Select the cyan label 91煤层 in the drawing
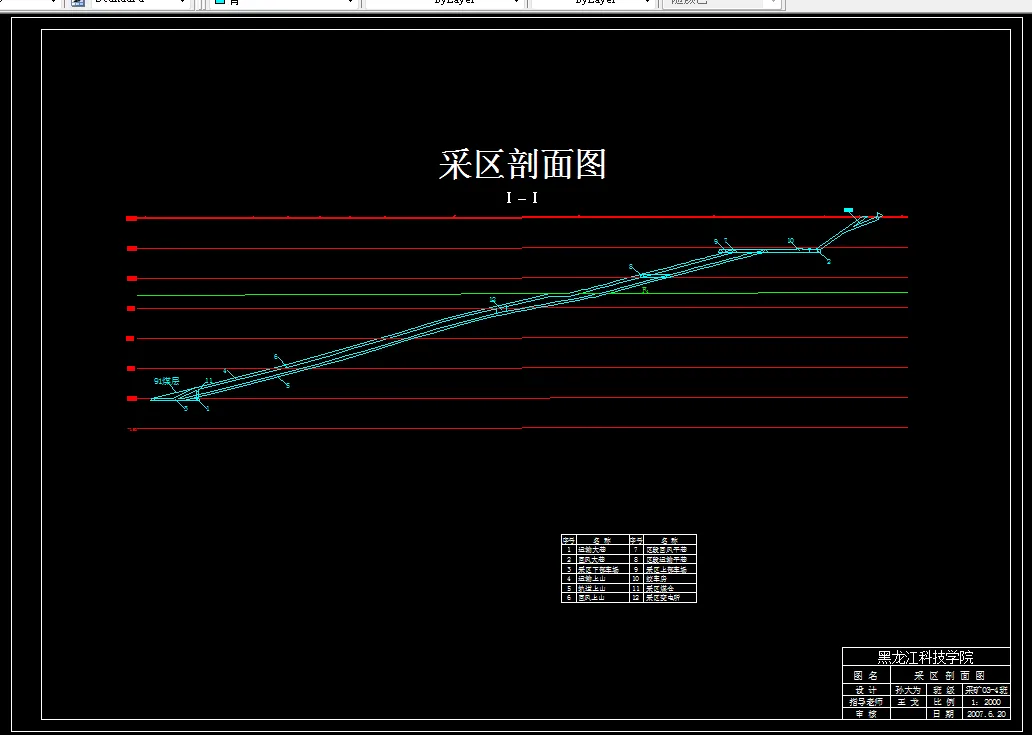 click(x=167, y=381)
